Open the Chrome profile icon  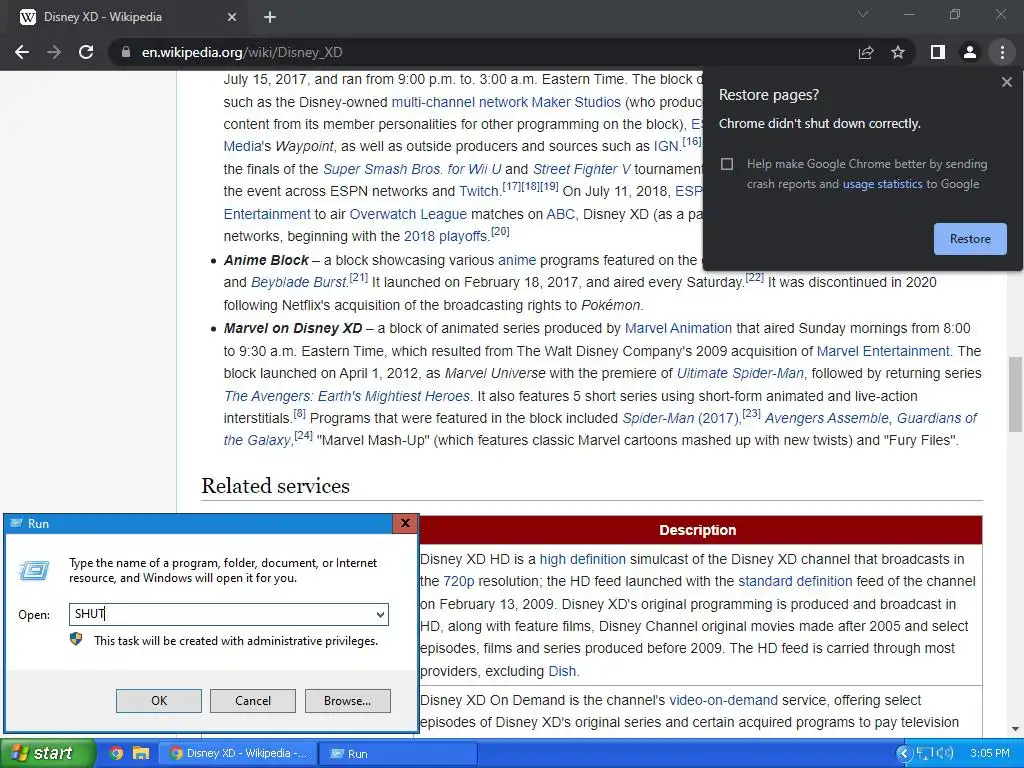click(x=970, y=52)
